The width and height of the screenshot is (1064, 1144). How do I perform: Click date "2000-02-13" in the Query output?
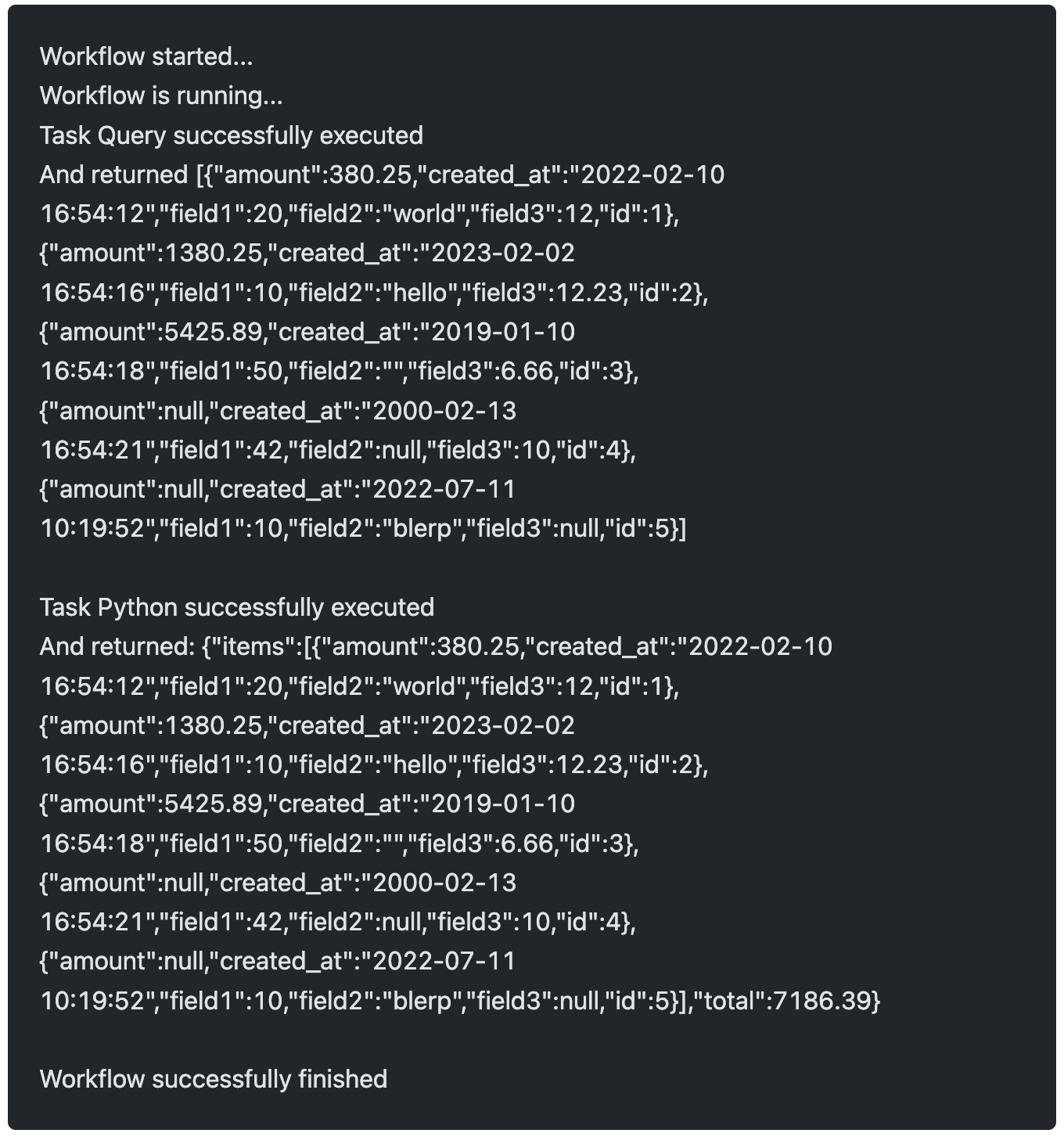444,411
